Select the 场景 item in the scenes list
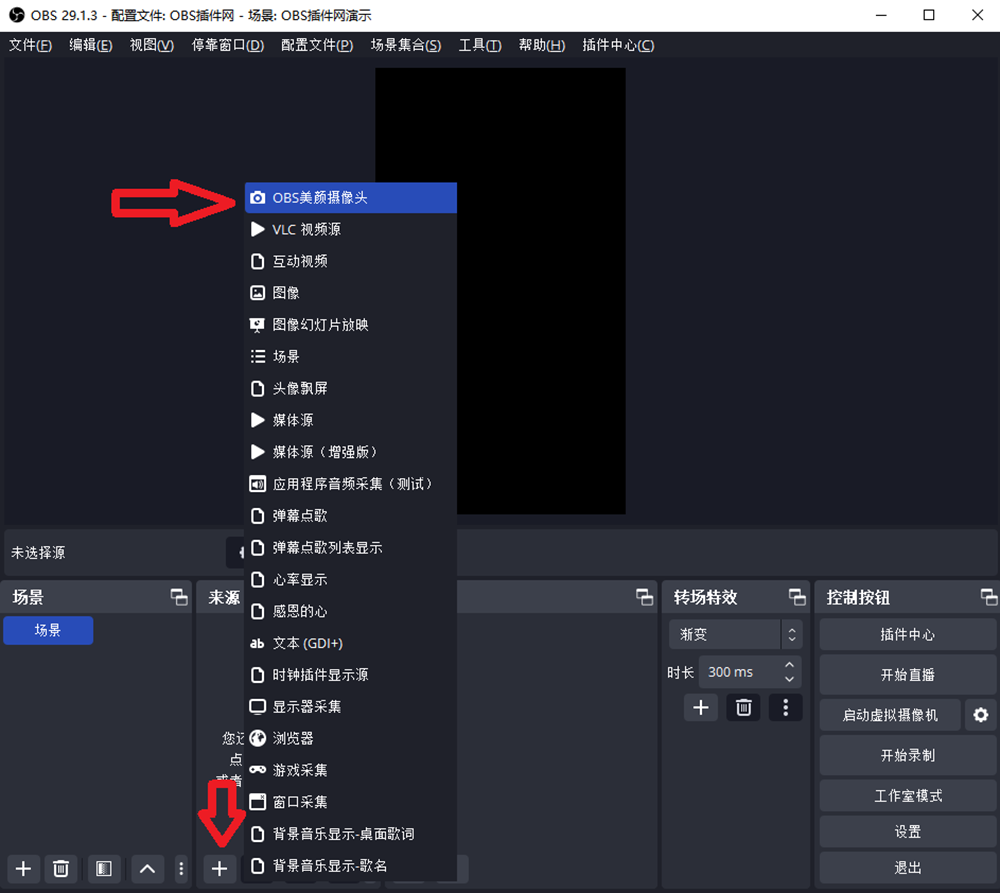Image resolution: width=1000 pixels, height=893 pixels. pyautogui.click(x=48, y=630)
